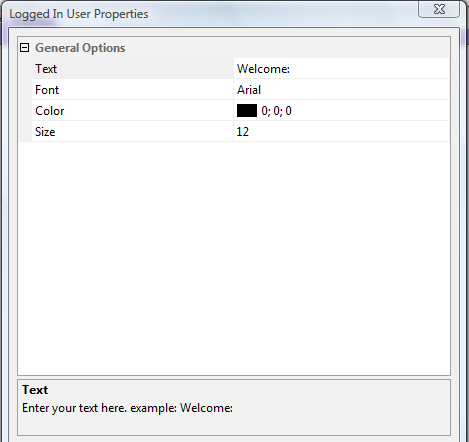469x442 pixels.
Task: Click left margin strip beside Text row
Action: (x=25, y=69)
